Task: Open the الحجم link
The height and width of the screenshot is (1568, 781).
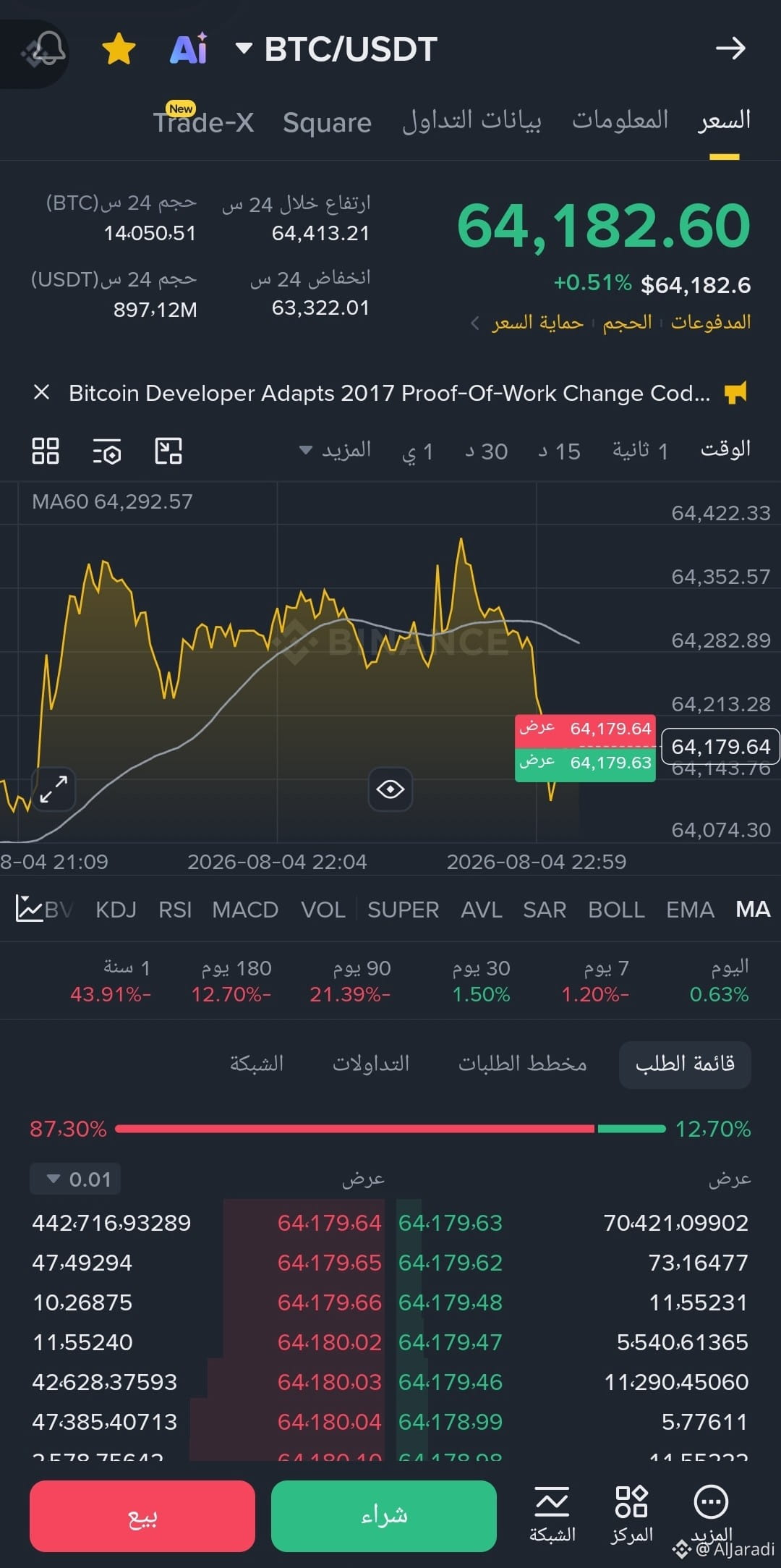Action: click(628, 322)
